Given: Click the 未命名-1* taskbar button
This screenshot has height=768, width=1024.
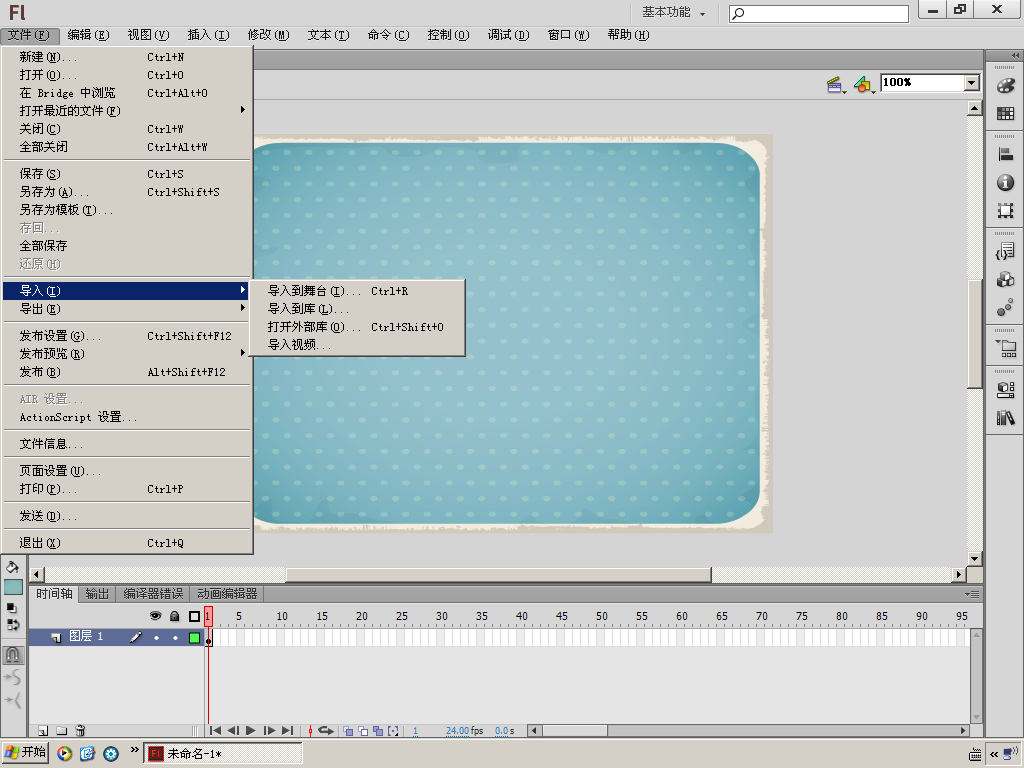Looking at the screenshot, I should point(223,753).
